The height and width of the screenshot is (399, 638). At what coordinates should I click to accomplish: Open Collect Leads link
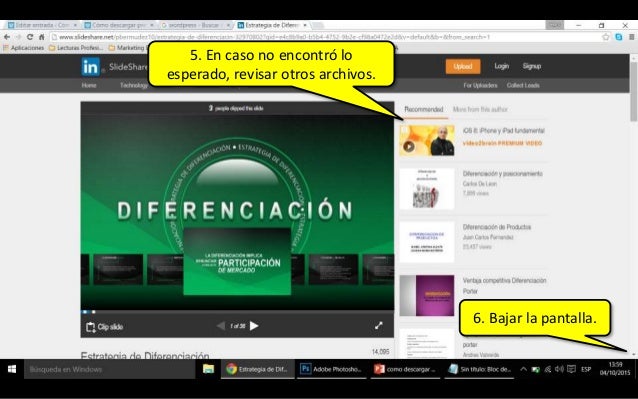point(523,85)
